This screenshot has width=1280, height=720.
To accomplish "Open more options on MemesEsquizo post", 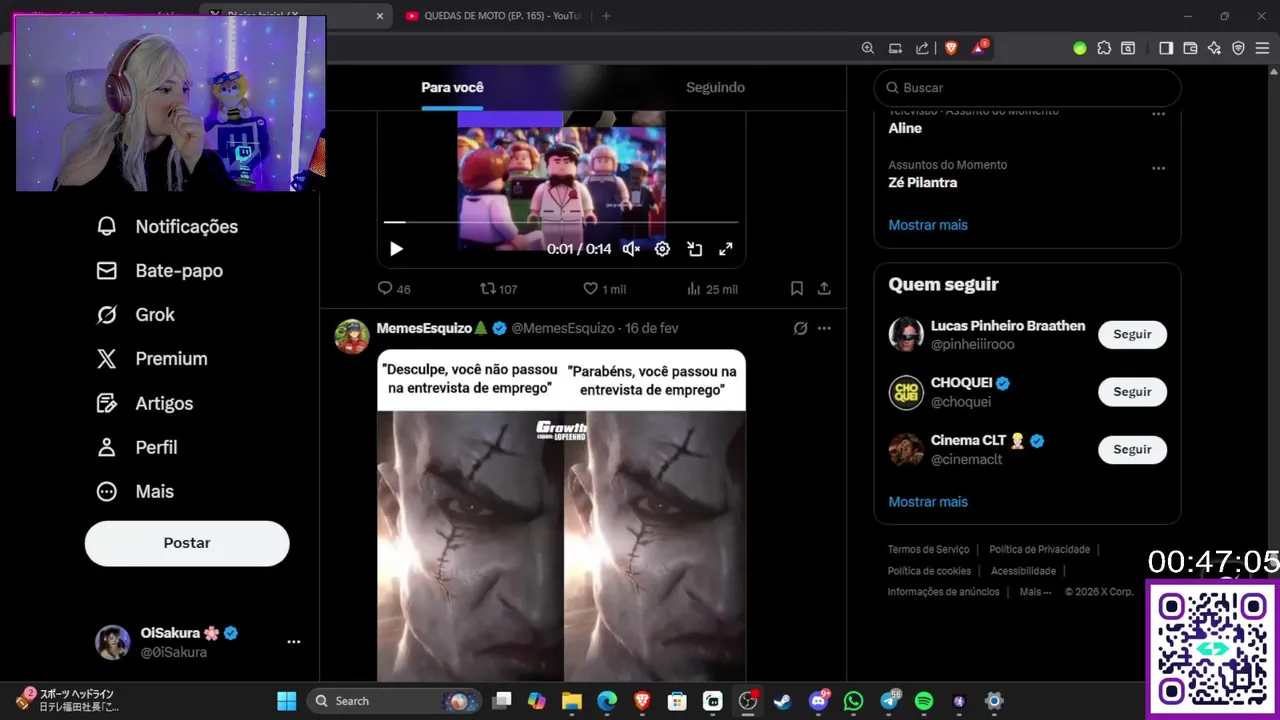I will [824, 328].
